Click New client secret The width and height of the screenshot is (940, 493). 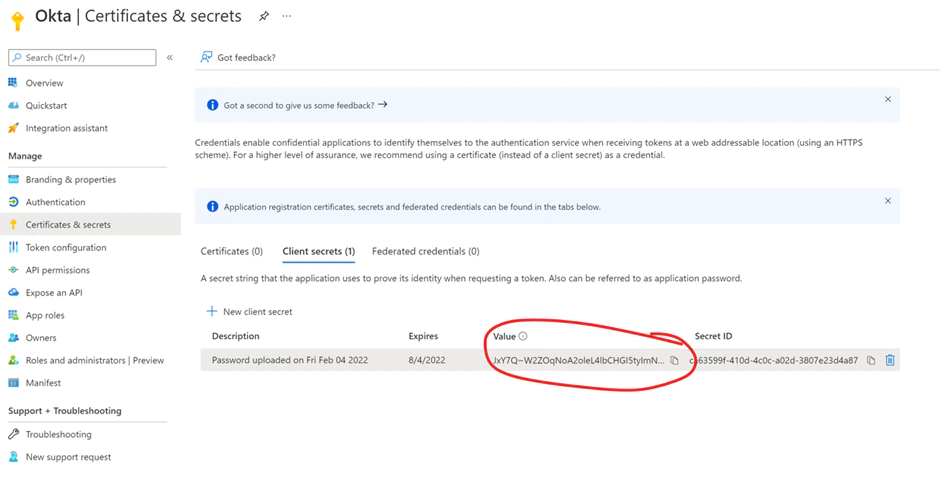[258, 312]
